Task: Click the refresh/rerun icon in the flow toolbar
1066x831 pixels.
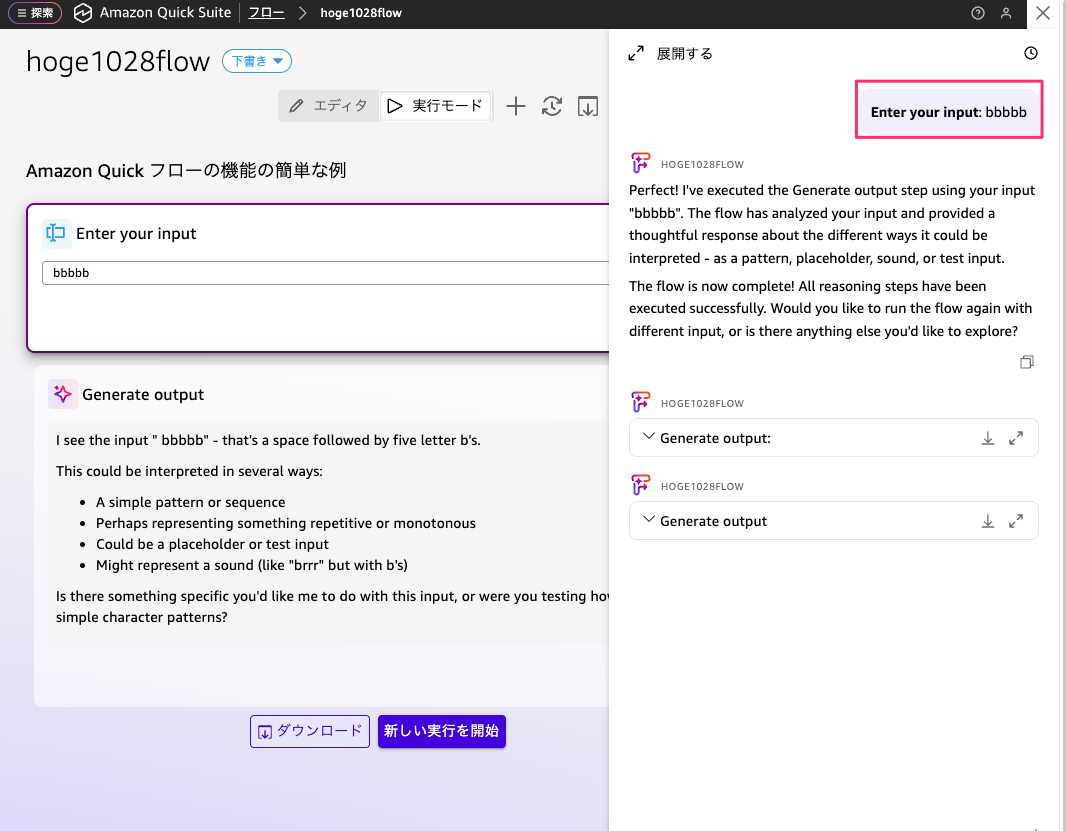Action: tap(552, 106)
